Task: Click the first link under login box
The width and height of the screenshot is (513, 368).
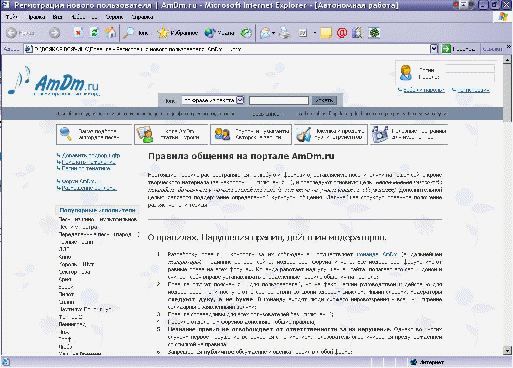Action: click(x=423, y=90)
